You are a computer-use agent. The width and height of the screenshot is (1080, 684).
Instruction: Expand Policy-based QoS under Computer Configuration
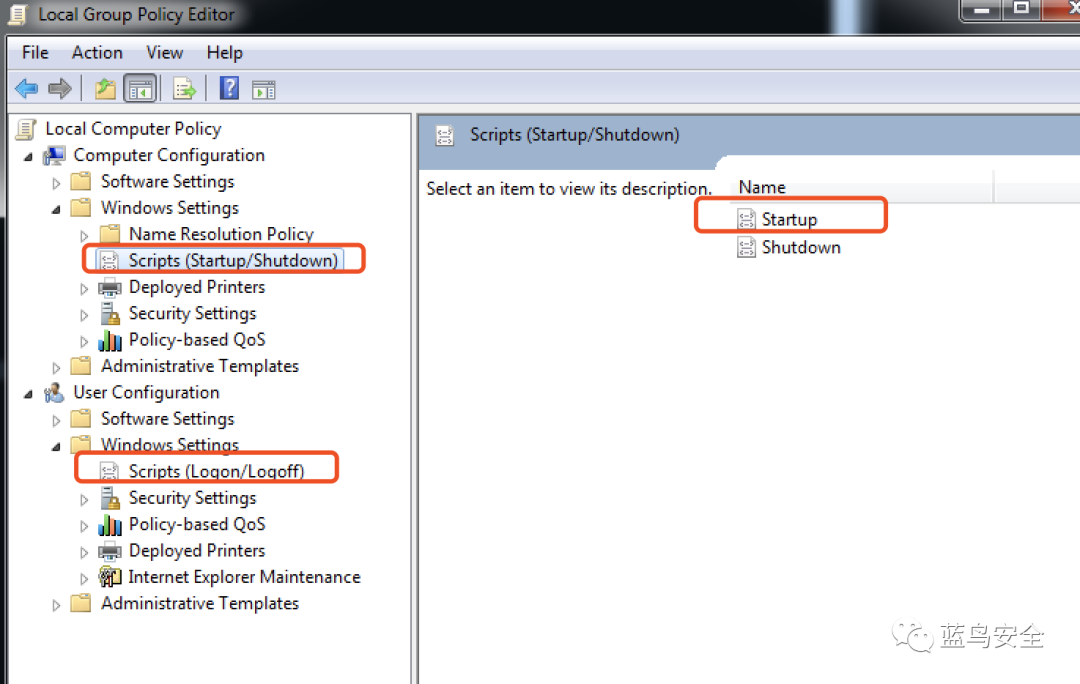(x=84, y=341)
